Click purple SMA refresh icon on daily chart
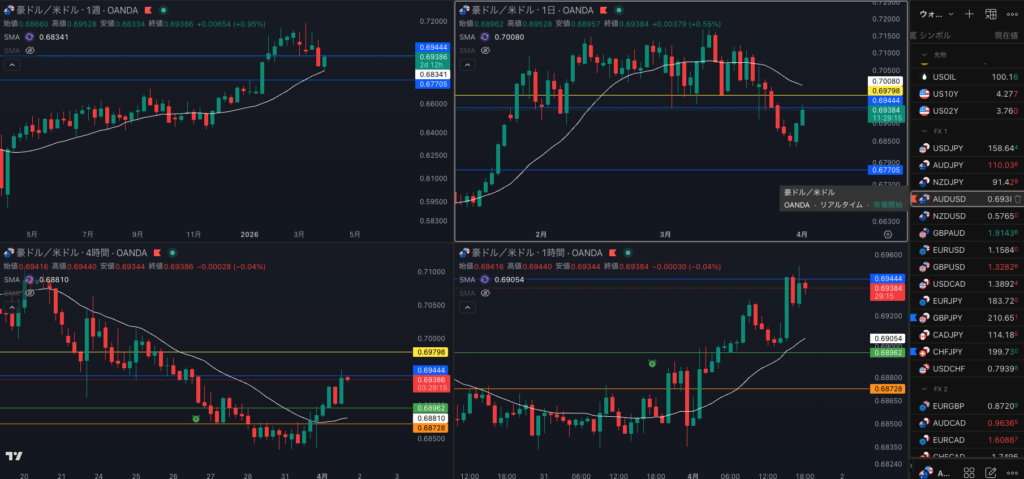Image resolution: width=1024 pixels, height=479 pixels. click(485, 37)
